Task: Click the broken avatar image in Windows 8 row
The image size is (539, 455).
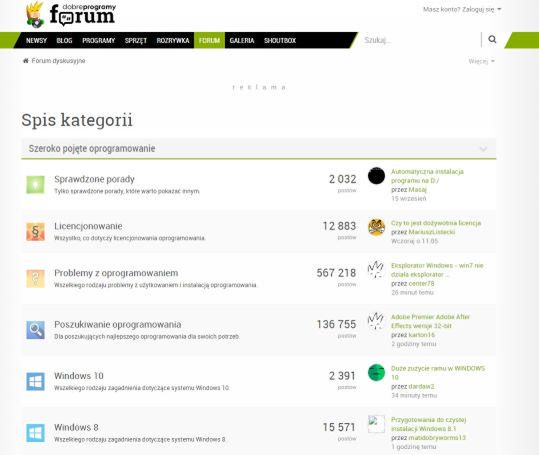Action: (x=376, y=424)
